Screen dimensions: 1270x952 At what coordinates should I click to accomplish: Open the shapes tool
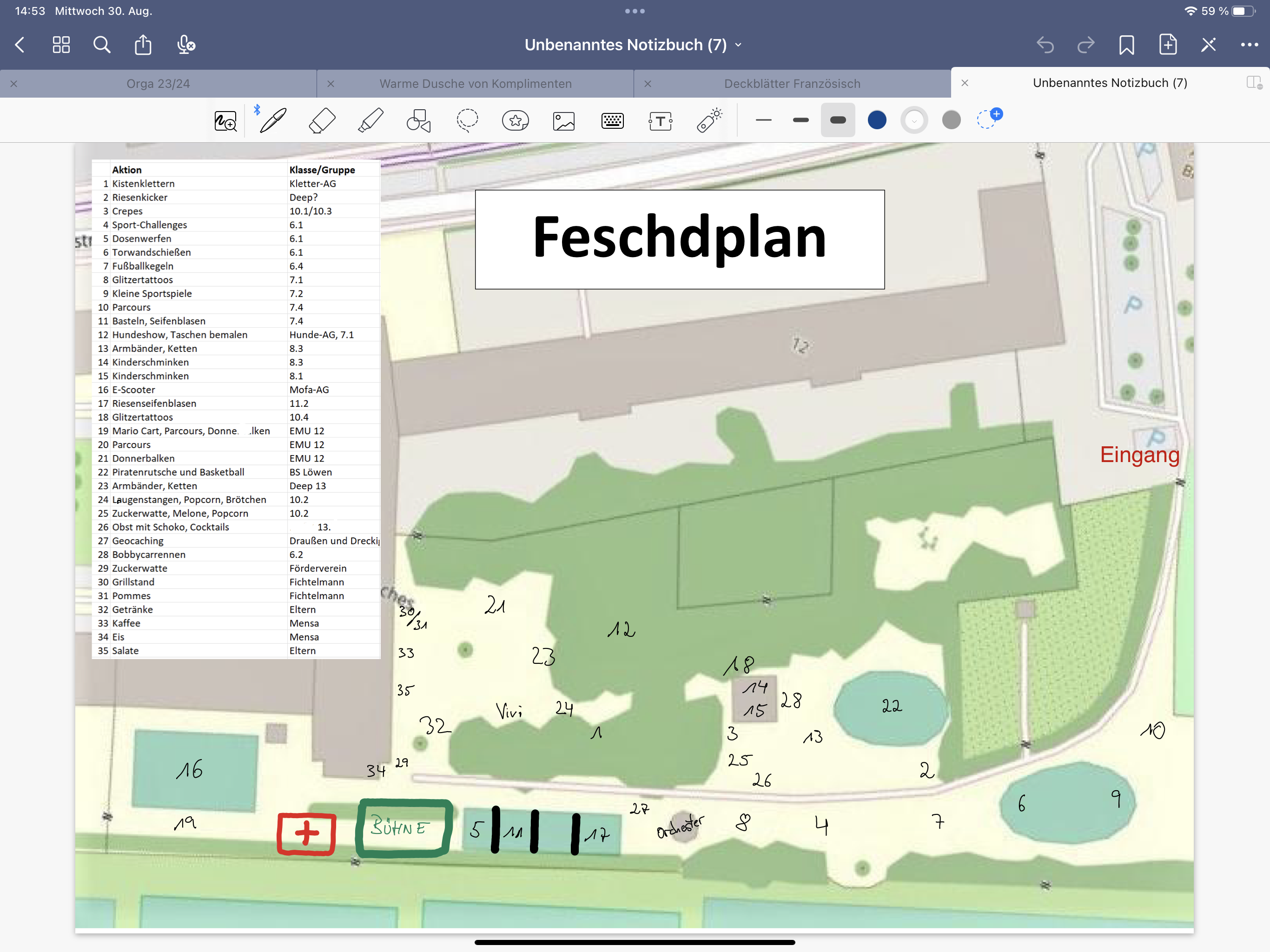click(x=418, y=120)
